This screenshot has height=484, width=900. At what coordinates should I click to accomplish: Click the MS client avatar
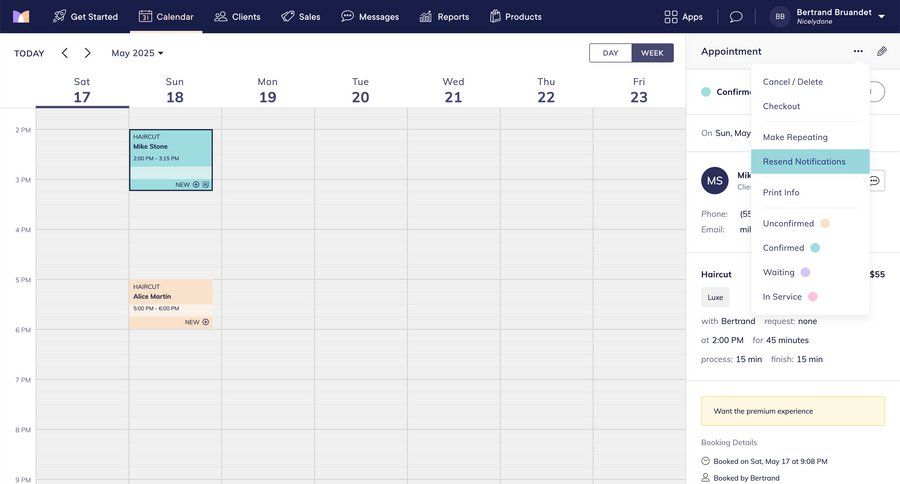click(715, 181)
